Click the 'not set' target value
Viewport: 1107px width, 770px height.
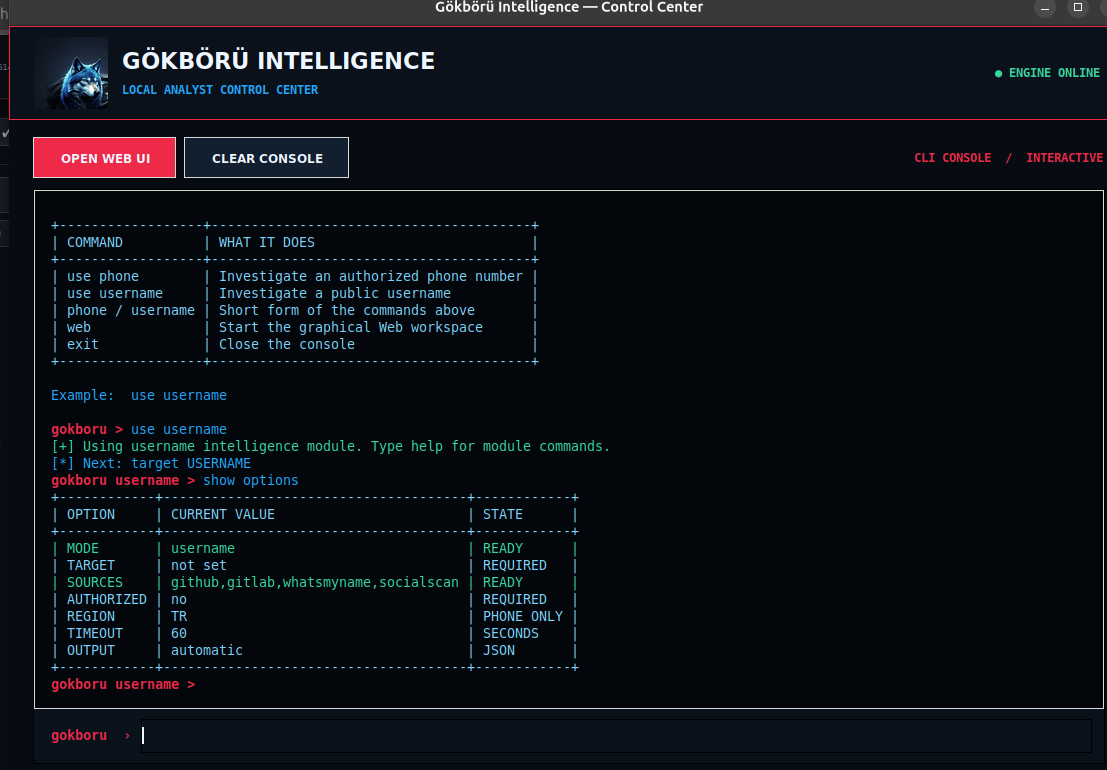point(198,565)
